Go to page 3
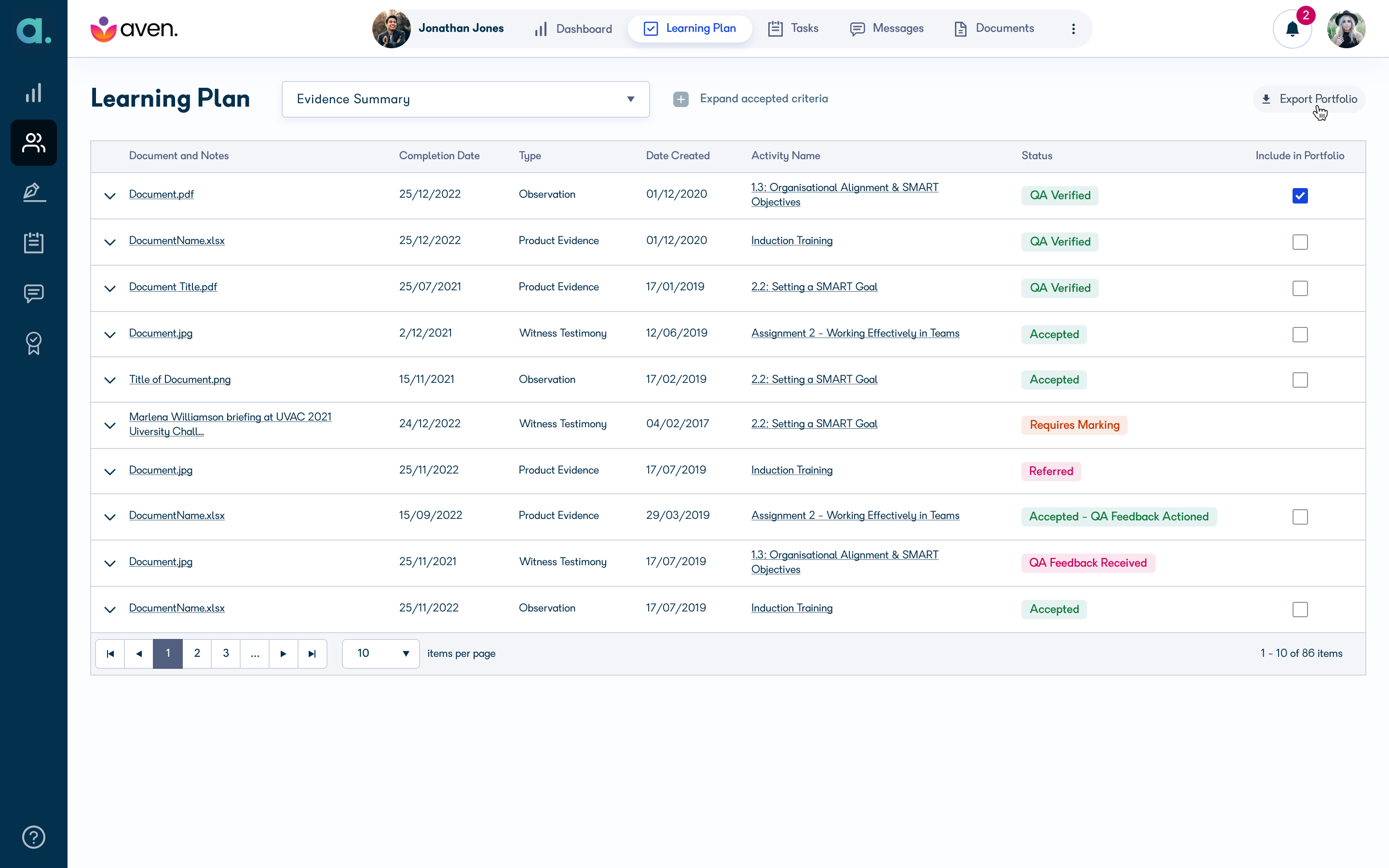 click(226, 653)
